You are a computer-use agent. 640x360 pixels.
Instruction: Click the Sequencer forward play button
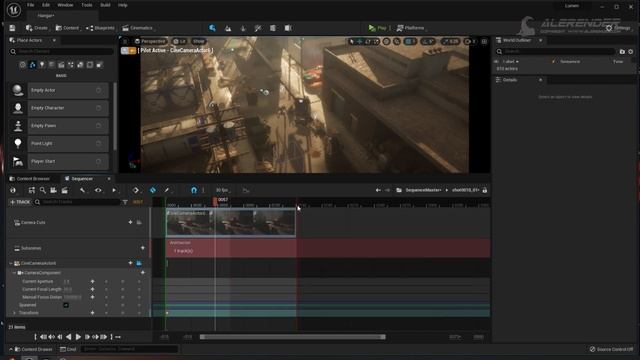click(x=78, y=337)
